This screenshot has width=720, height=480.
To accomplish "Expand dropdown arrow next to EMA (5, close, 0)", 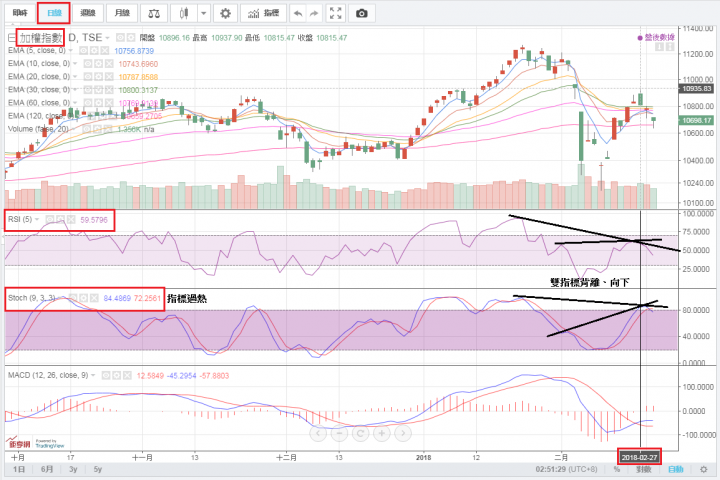I will (71, 51).
